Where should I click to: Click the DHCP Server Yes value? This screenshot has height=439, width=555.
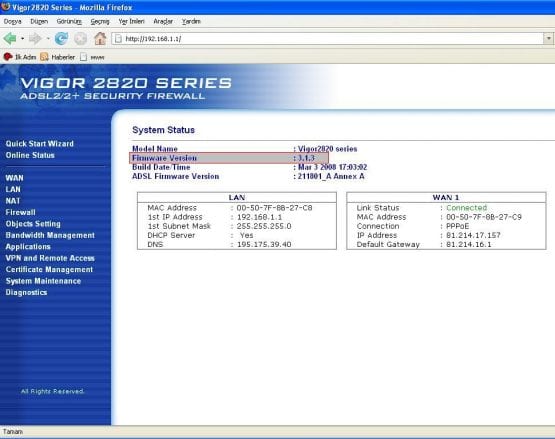[246, 235]
